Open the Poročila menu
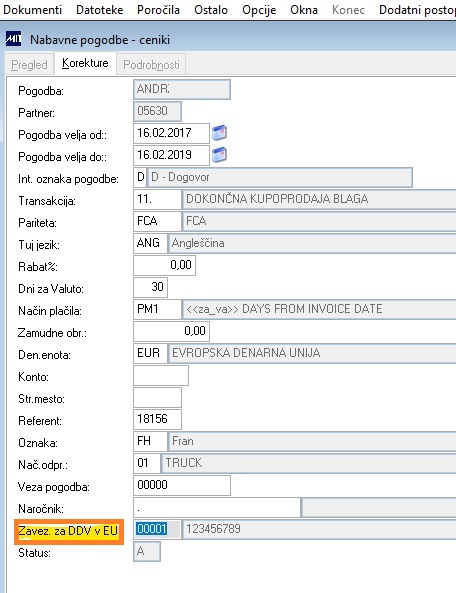456x593 pixels. [158, 10]
